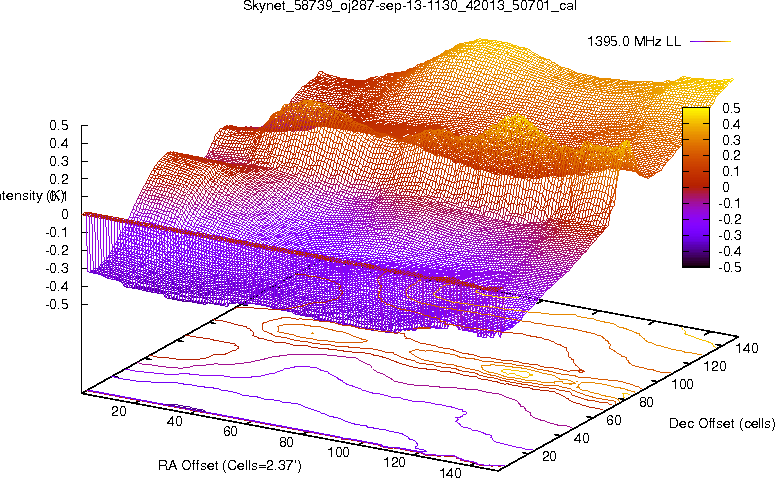Select the 0 label on the color bar
775x478 pixels.
pos(726,187)
